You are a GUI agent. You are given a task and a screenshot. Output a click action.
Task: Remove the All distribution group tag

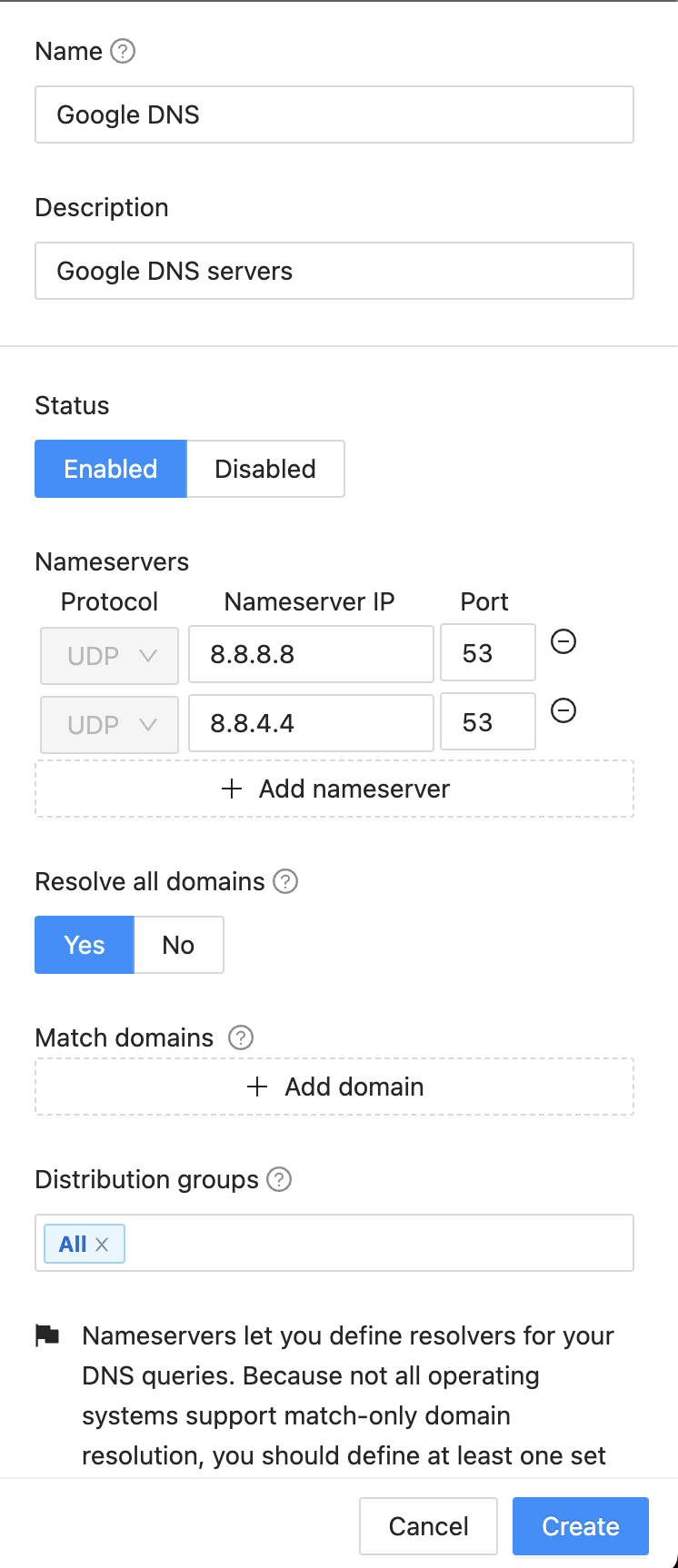[103, 1245]
